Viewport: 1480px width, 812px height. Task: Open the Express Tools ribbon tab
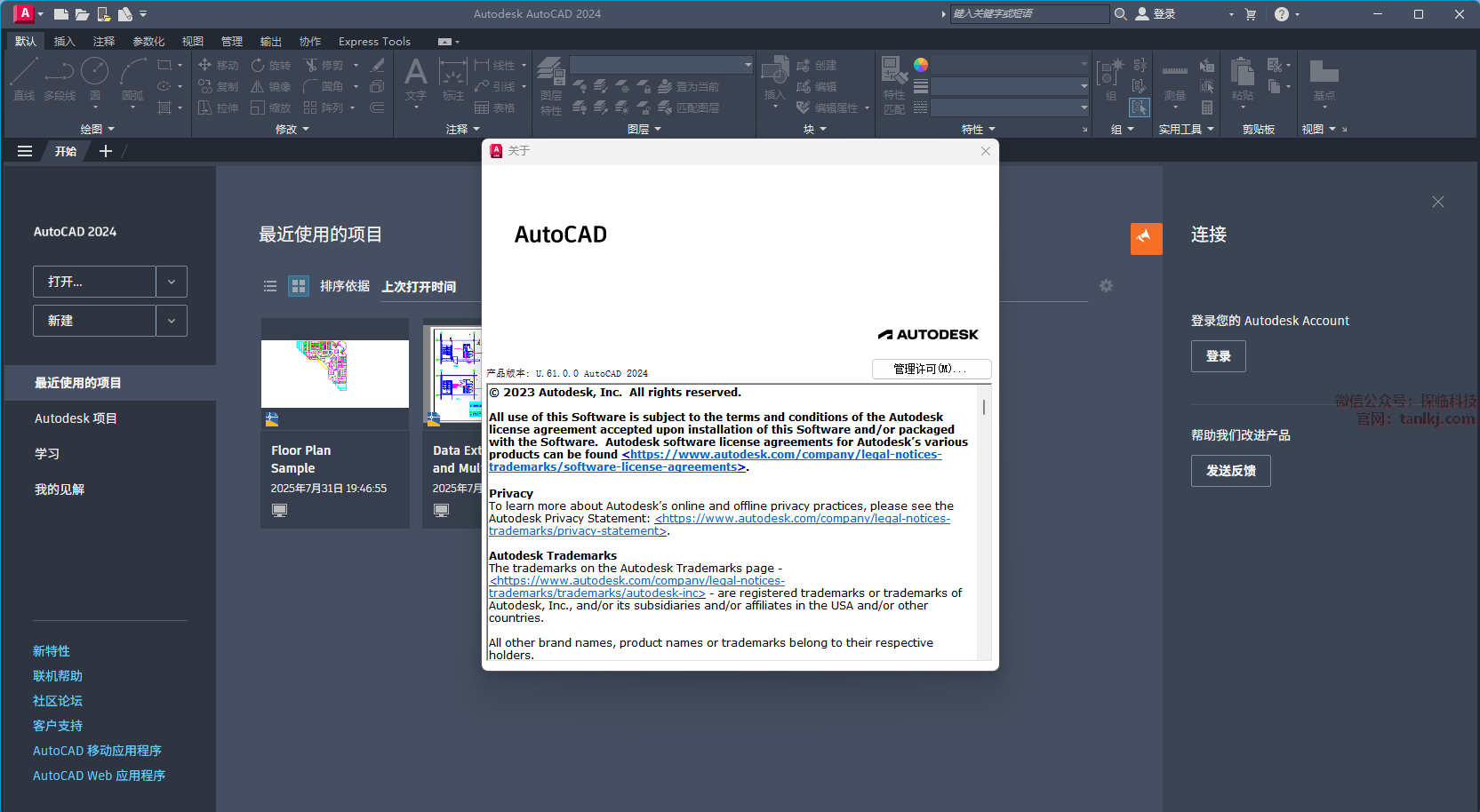(374, 41)
